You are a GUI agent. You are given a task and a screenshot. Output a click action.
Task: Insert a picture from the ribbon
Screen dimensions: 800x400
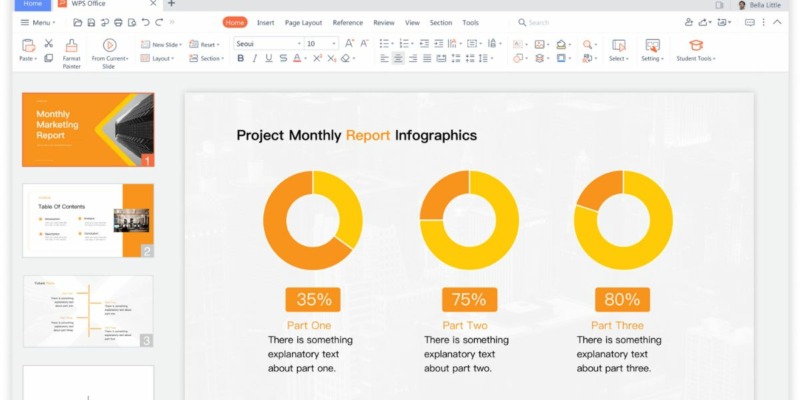pos(540,44)
